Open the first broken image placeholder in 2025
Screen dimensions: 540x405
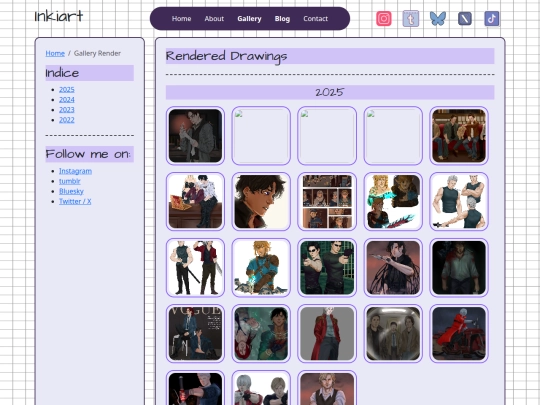[261, 136]
